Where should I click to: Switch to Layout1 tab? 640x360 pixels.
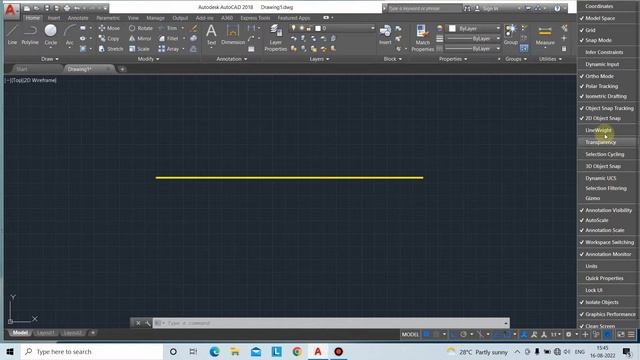point(45,333)
